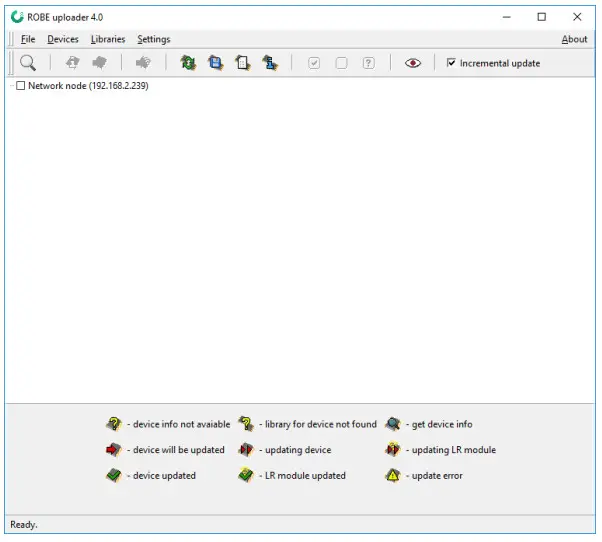Click the grayed-out icon between the toolbar separators
This screenshot has height=542, width=602.
(x=143, y=63)
